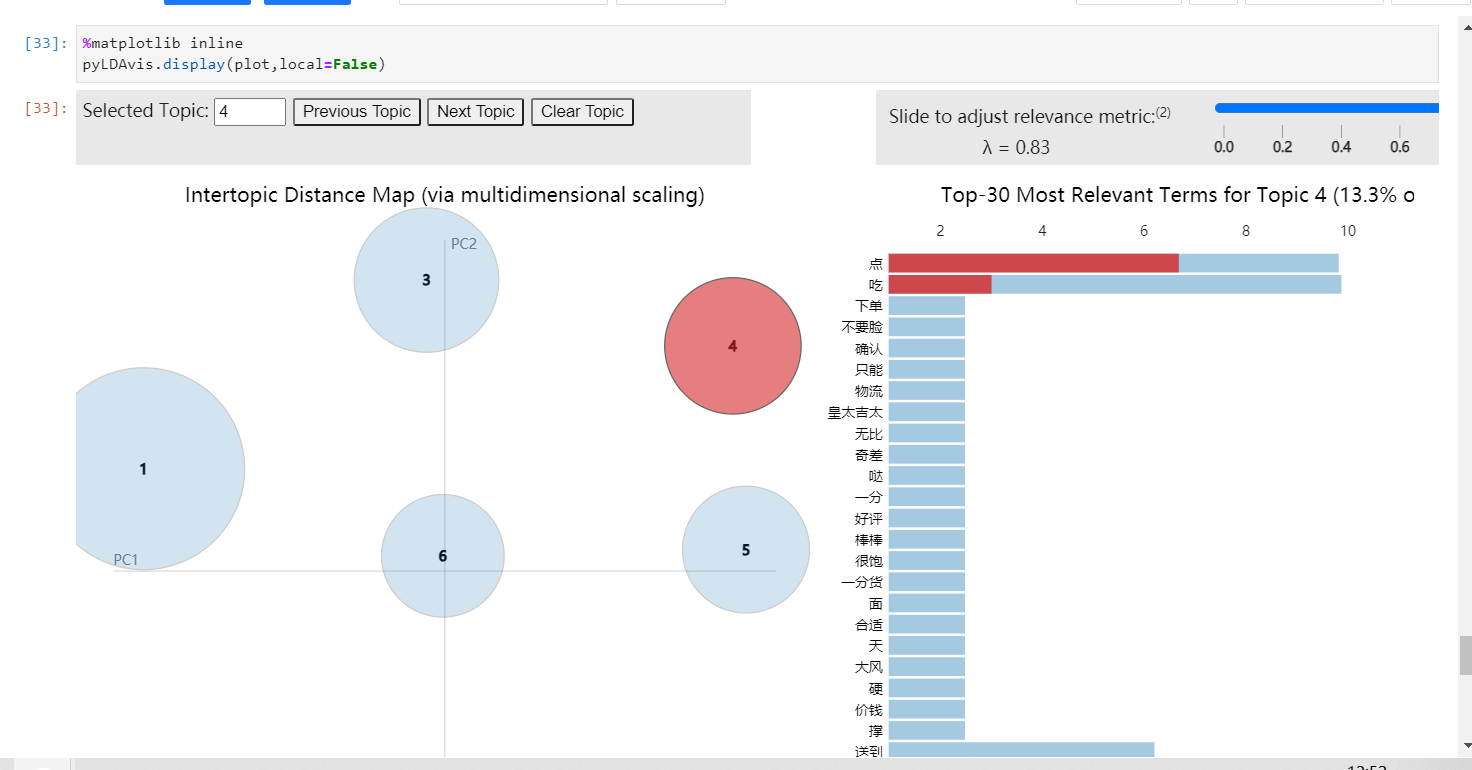Click the Intertopic Distance Map title
Image resolution: width=1472 pixels, height=770 pixels.
(445, 195)
